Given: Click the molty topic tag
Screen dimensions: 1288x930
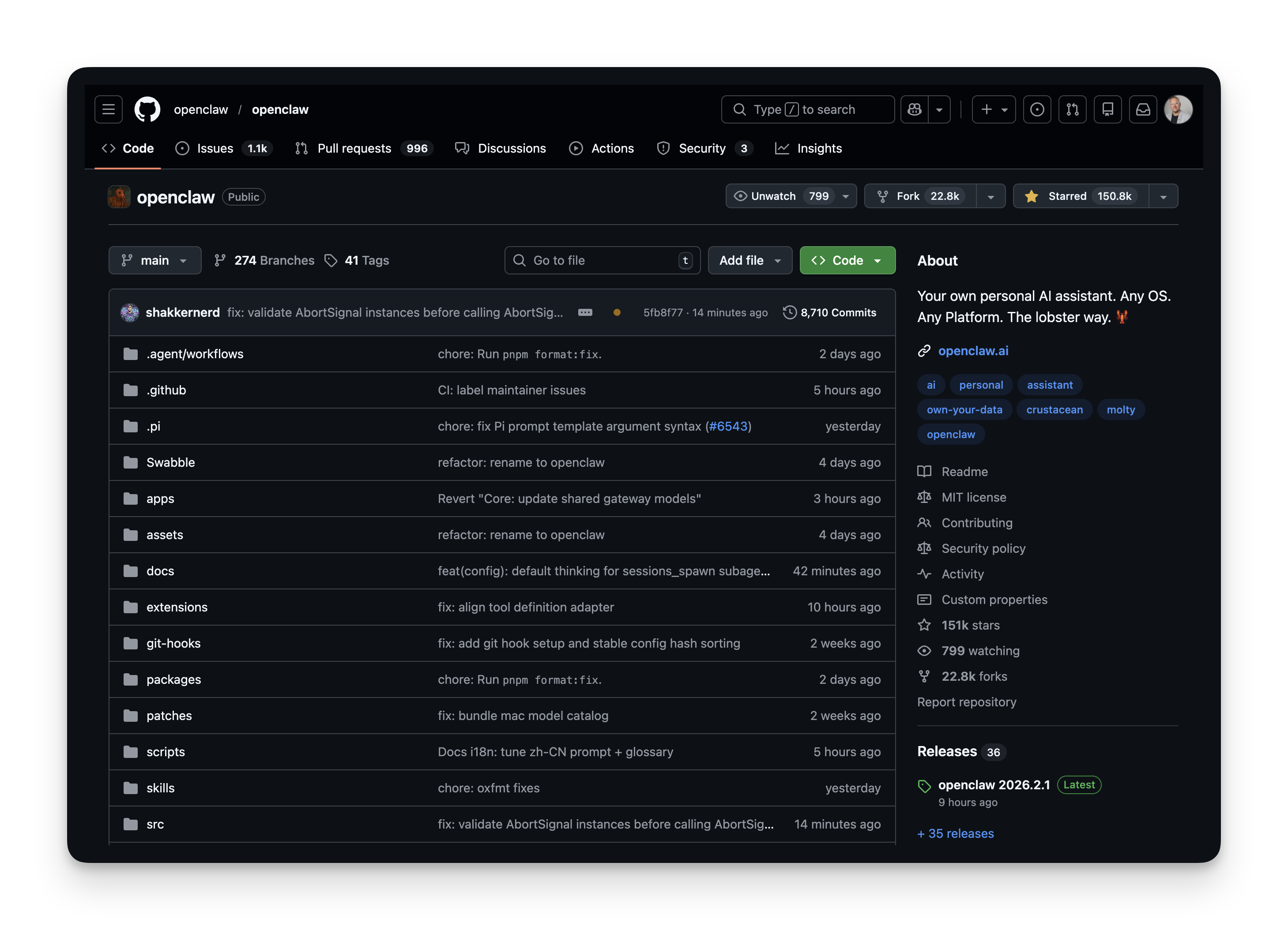Looking at the screenshot, I should point(1120,409).
